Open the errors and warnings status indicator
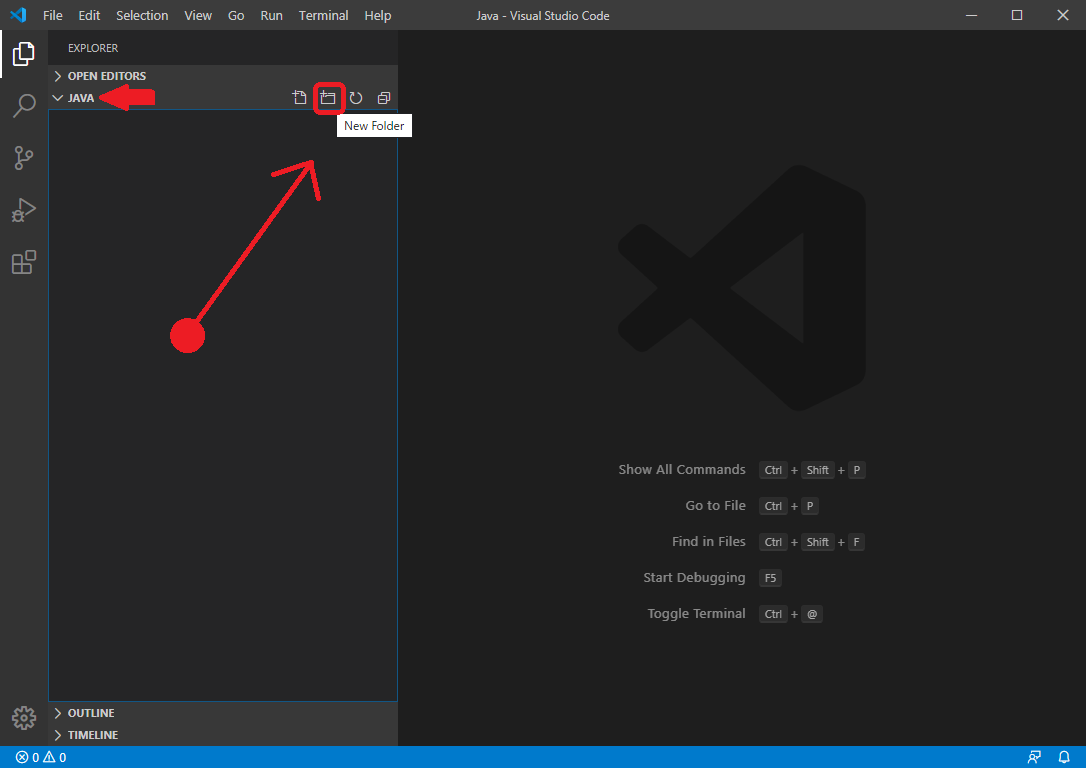The image size is (1086, 768). click(41, 757)
